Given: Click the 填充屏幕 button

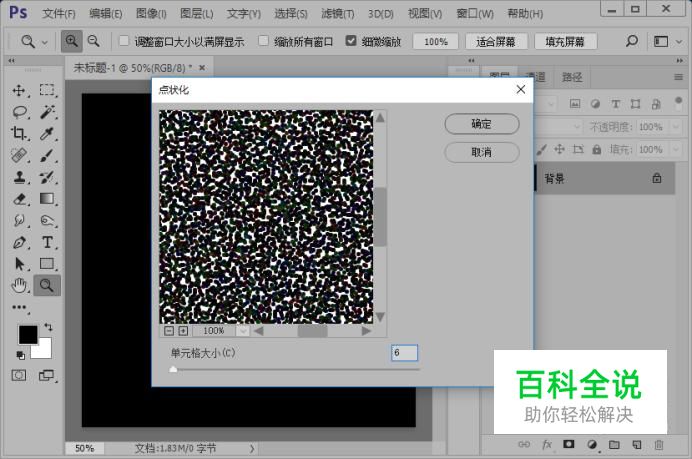Looking at the screenshot, I should pyautogui.click(x=565, y=42).
